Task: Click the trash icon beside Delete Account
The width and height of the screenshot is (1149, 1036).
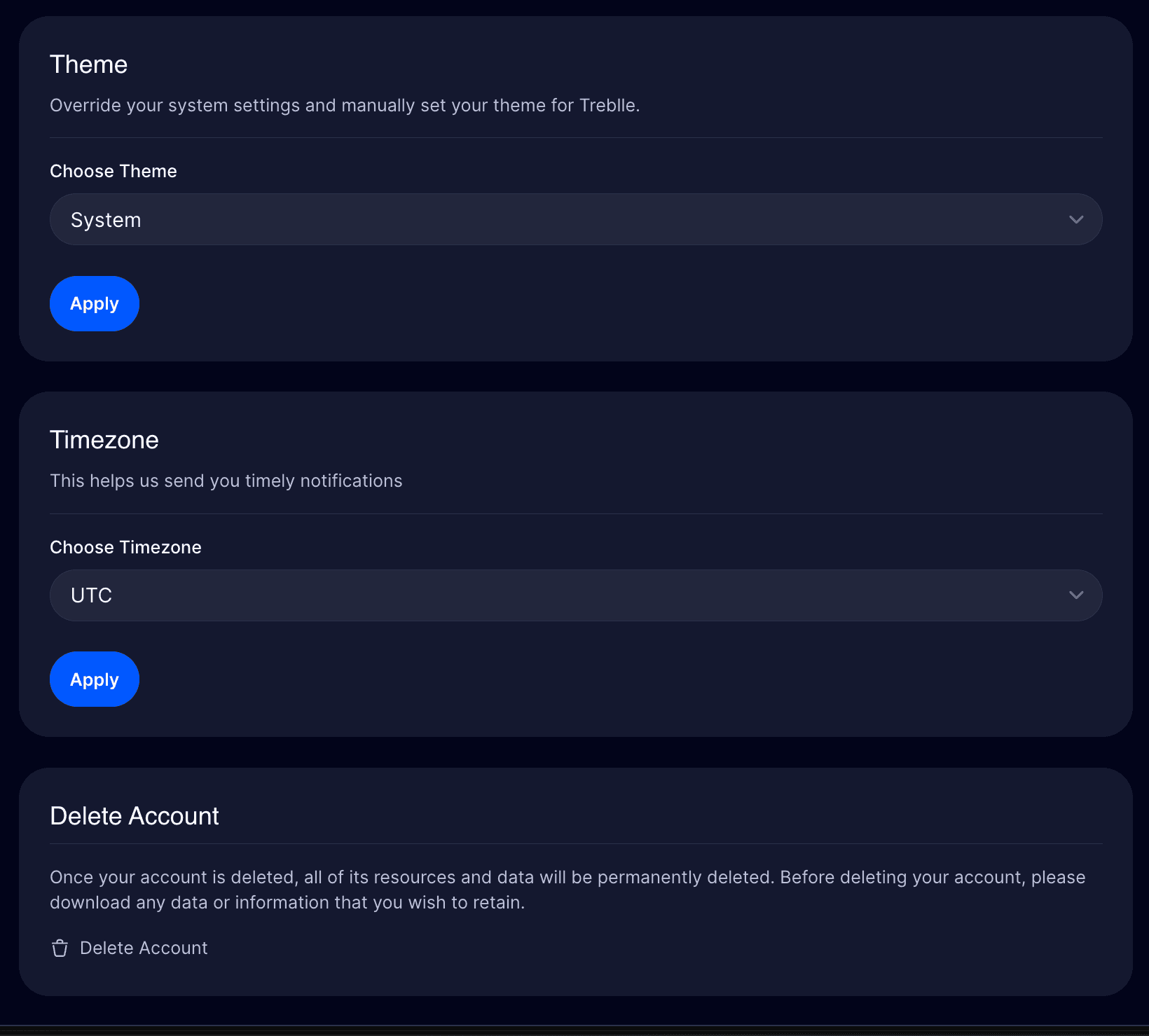Action: click(x=59, y=948)
